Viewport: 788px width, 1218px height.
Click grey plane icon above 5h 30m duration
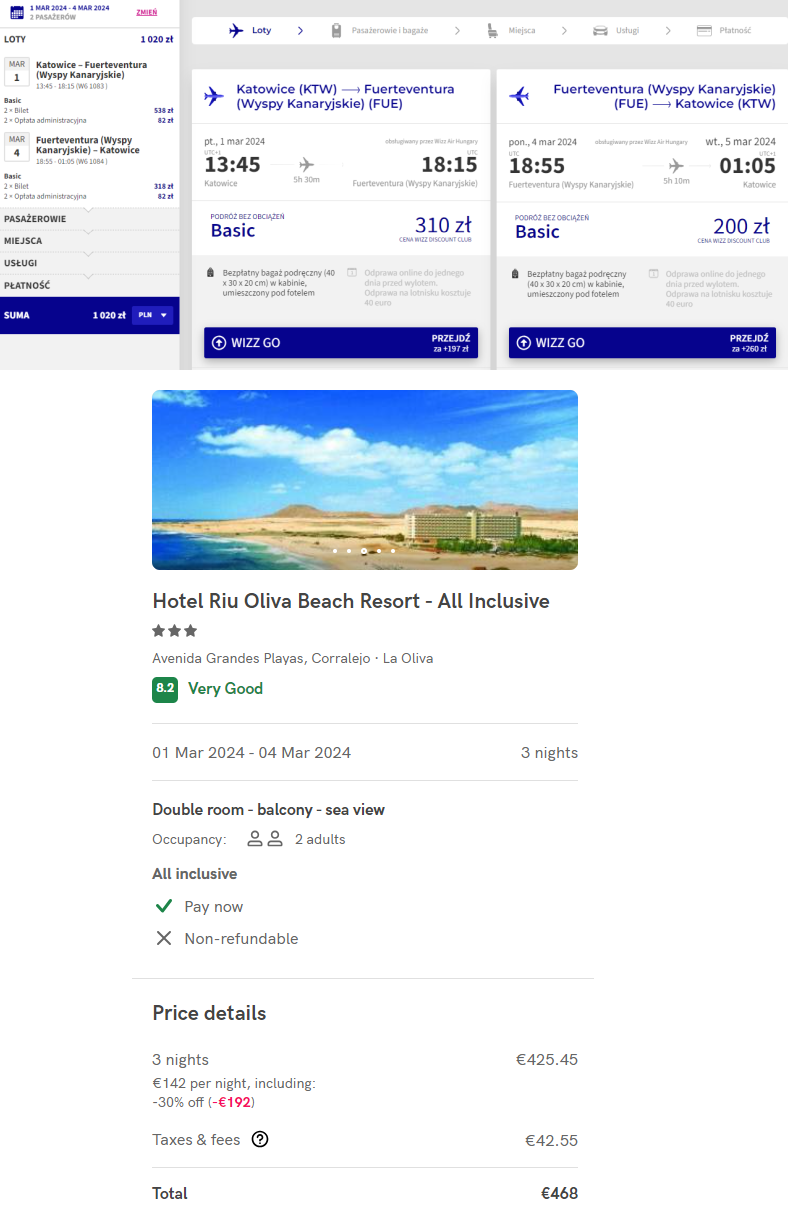pos(306,164)
